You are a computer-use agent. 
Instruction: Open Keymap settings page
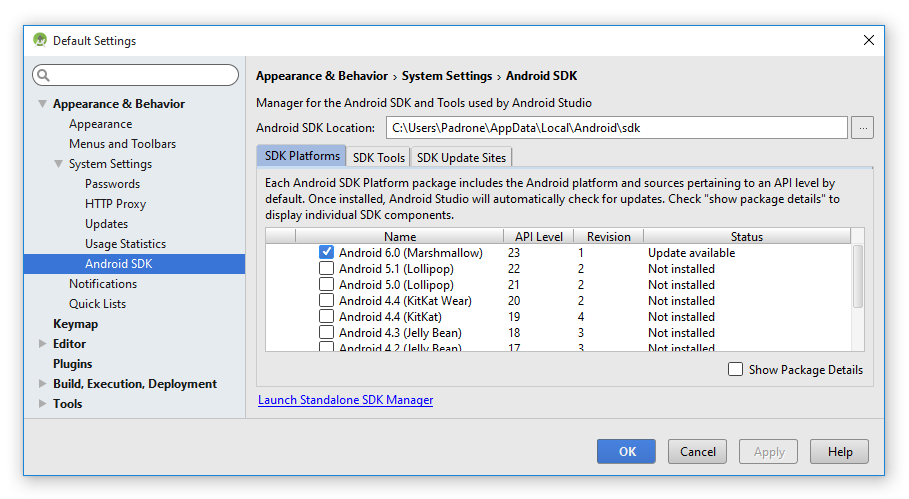click(75, 324)
